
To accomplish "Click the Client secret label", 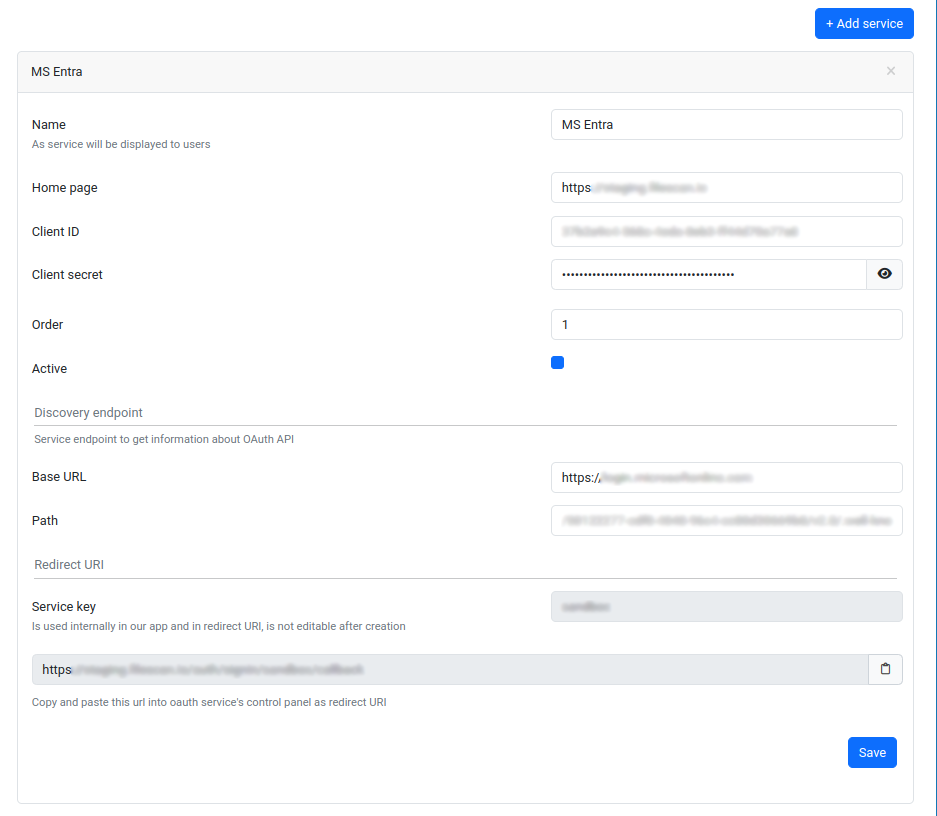I will [x=67, y=275].
